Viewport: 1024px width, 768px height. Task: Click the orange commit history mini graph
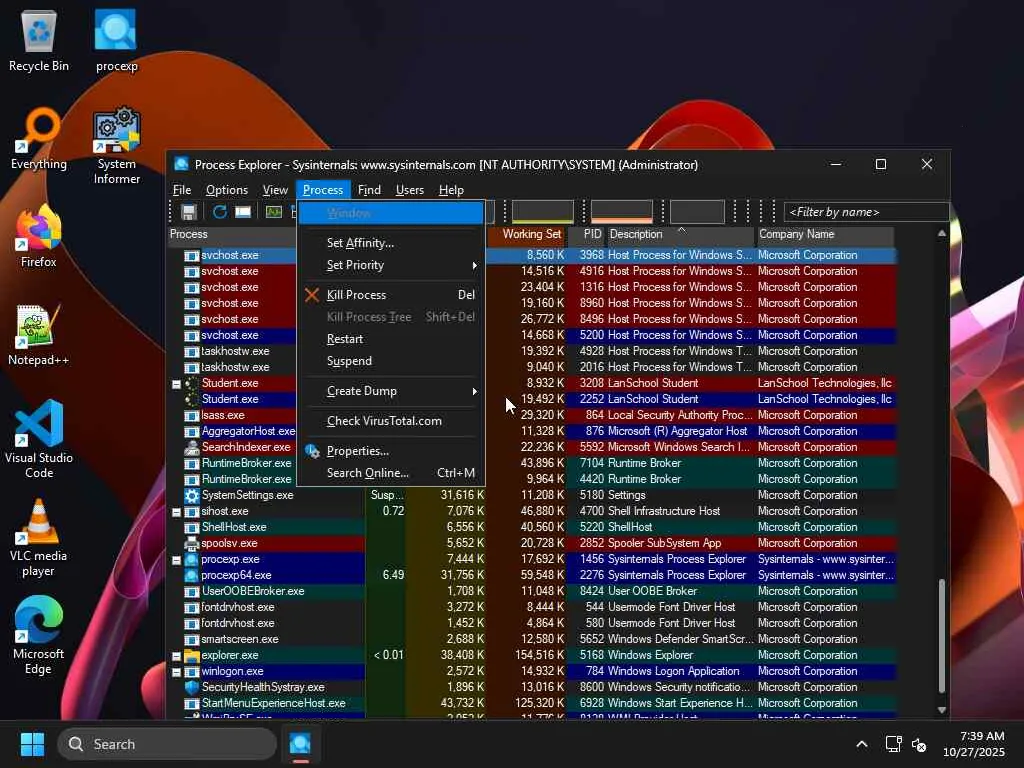[621, 212]
